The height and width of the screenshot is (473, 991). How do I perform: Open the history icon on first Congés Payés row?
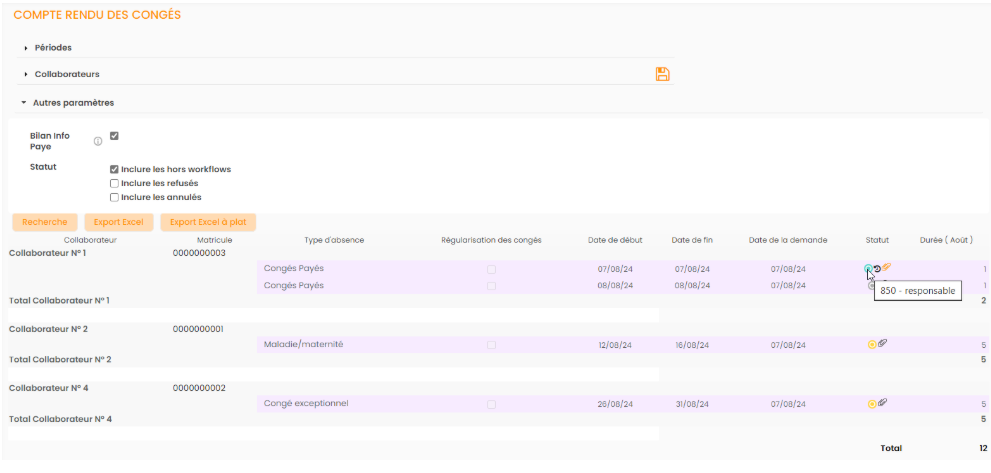(877, 268)
